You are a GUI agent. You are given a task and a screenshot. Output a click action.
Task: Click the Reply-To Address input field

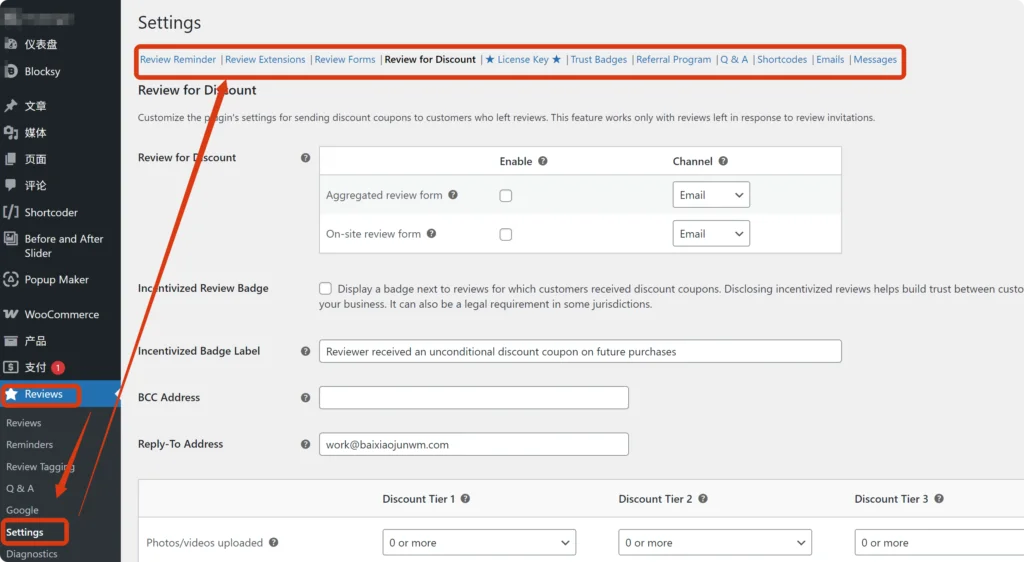point(473,444)
